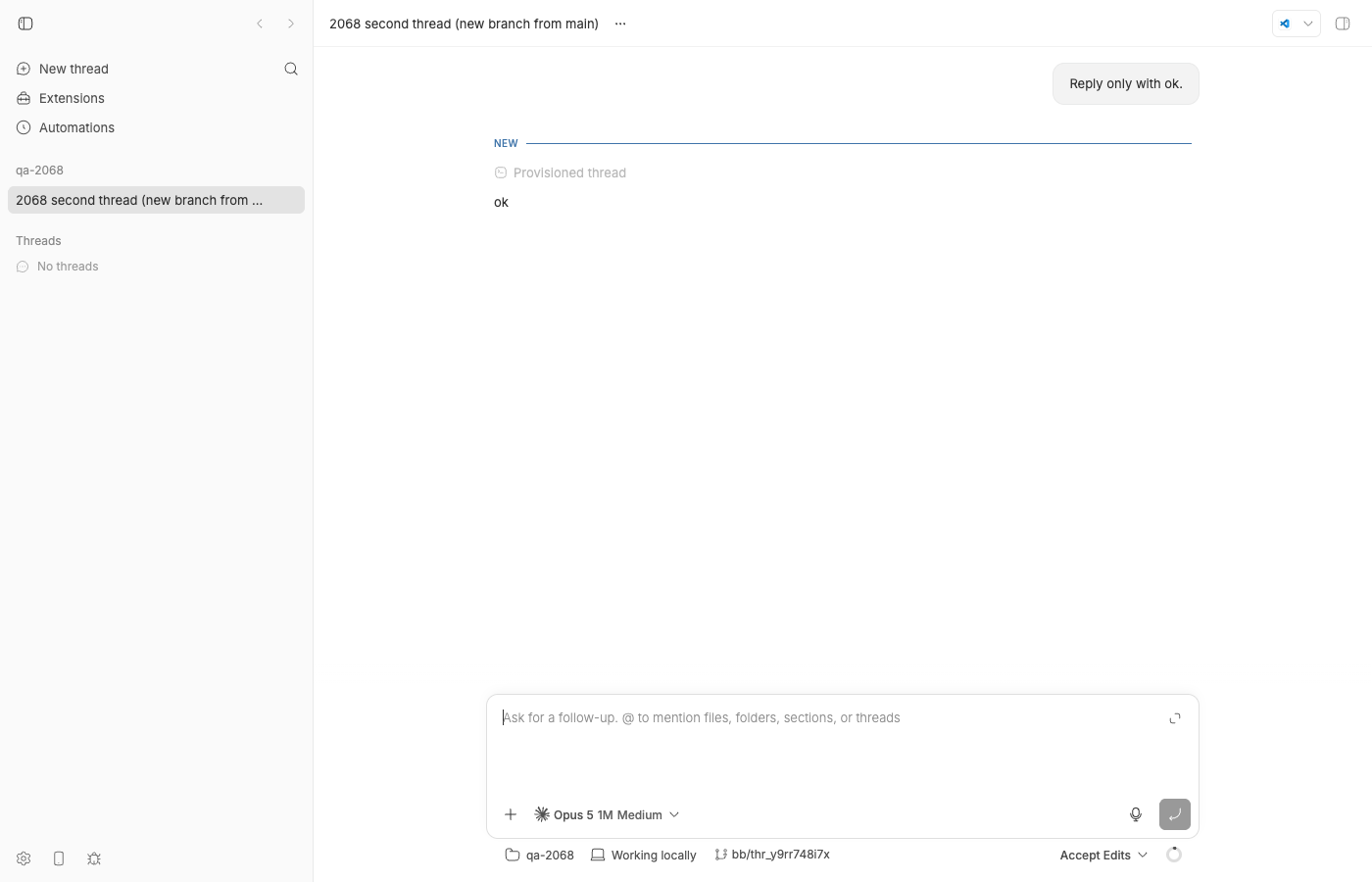Open the thread title ellipsis menu
The width and height of the screenshot is (1372, 882).
[x=620, y=24]
